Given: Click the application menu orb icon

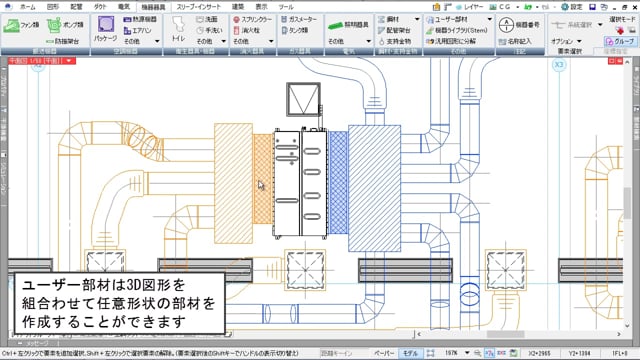Looking at the screenshot, I should 8,7.
